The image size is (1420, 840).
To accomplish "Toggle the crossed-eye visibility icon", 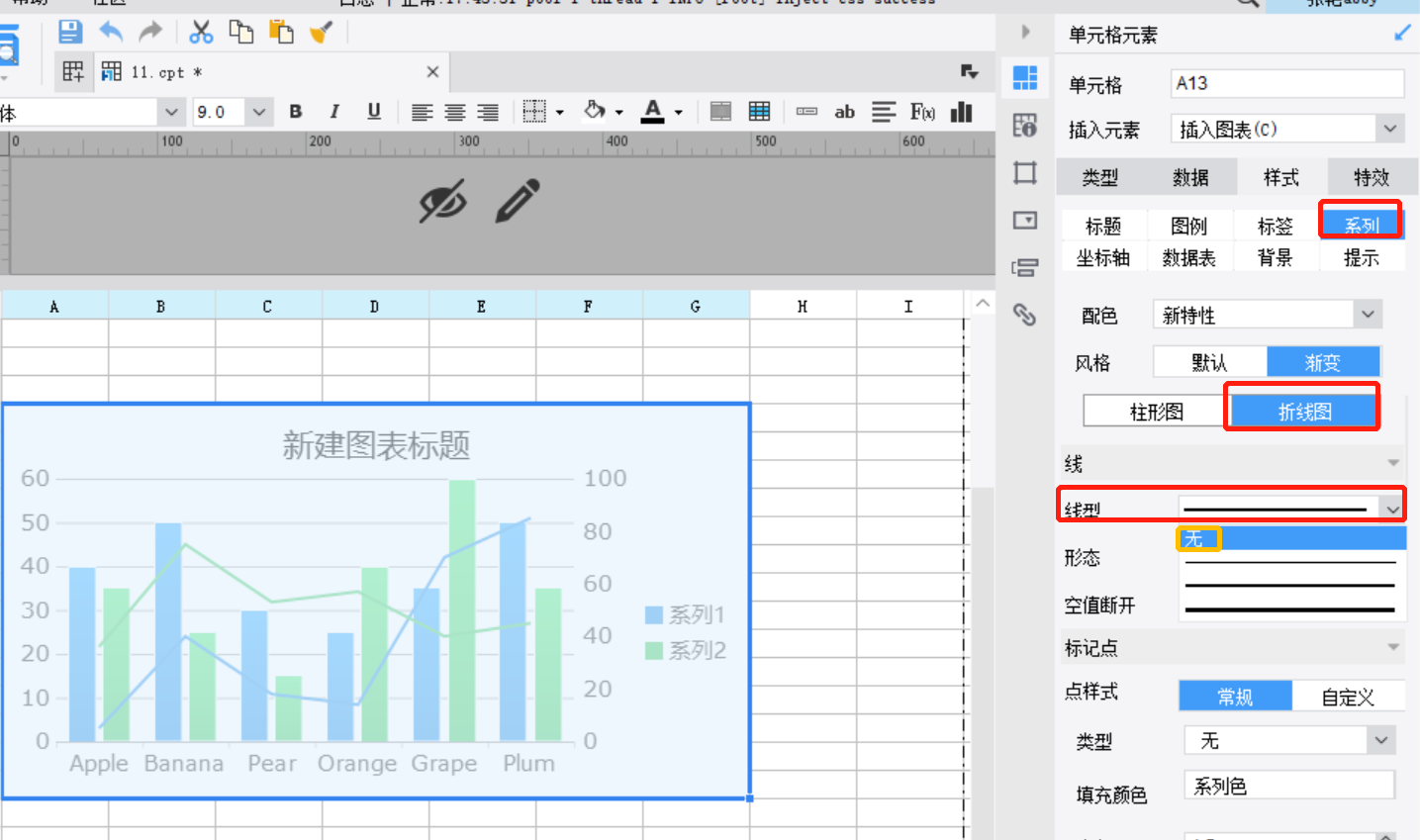I will 442,201.
